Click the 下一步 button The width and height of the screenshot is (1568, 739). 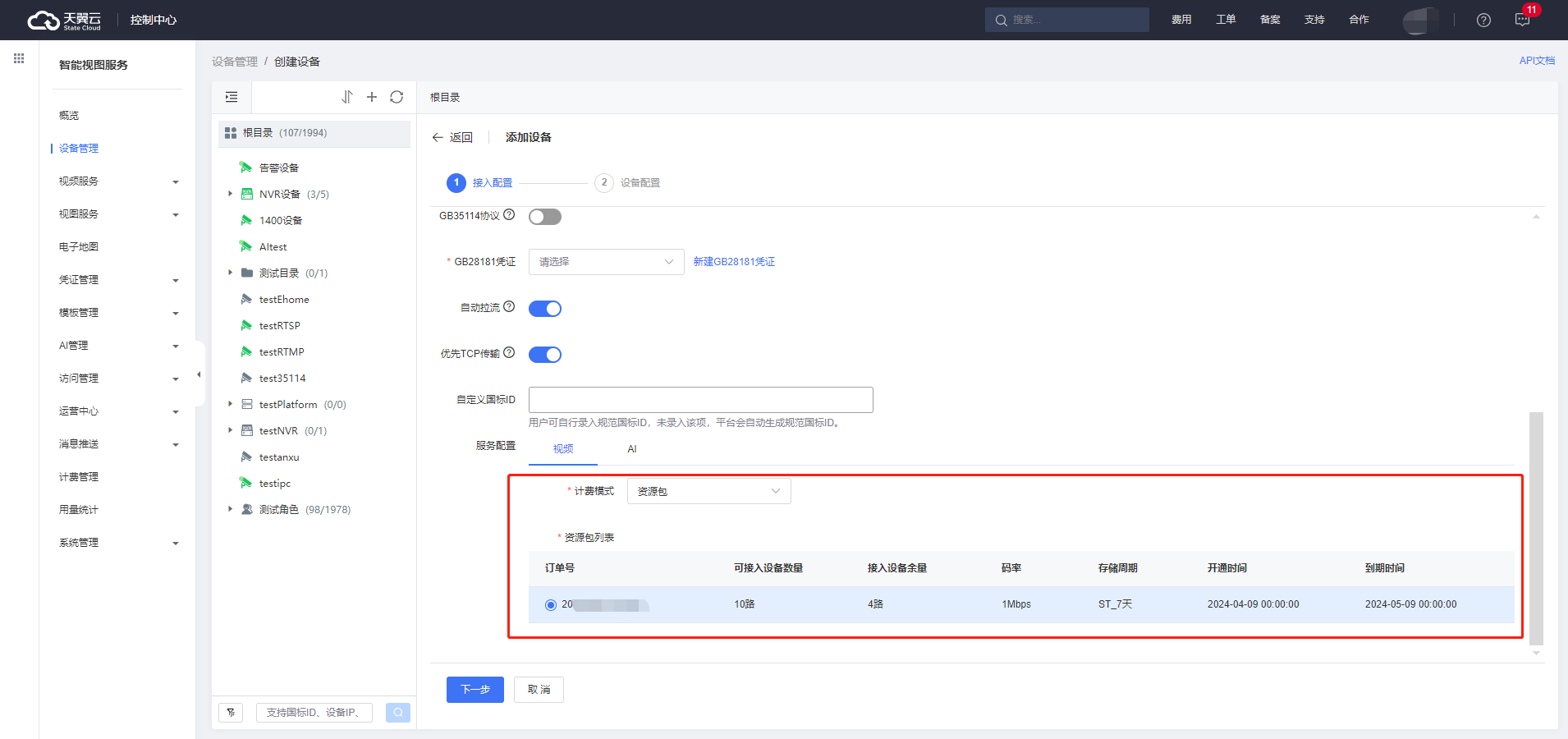[x=475, y=690]
